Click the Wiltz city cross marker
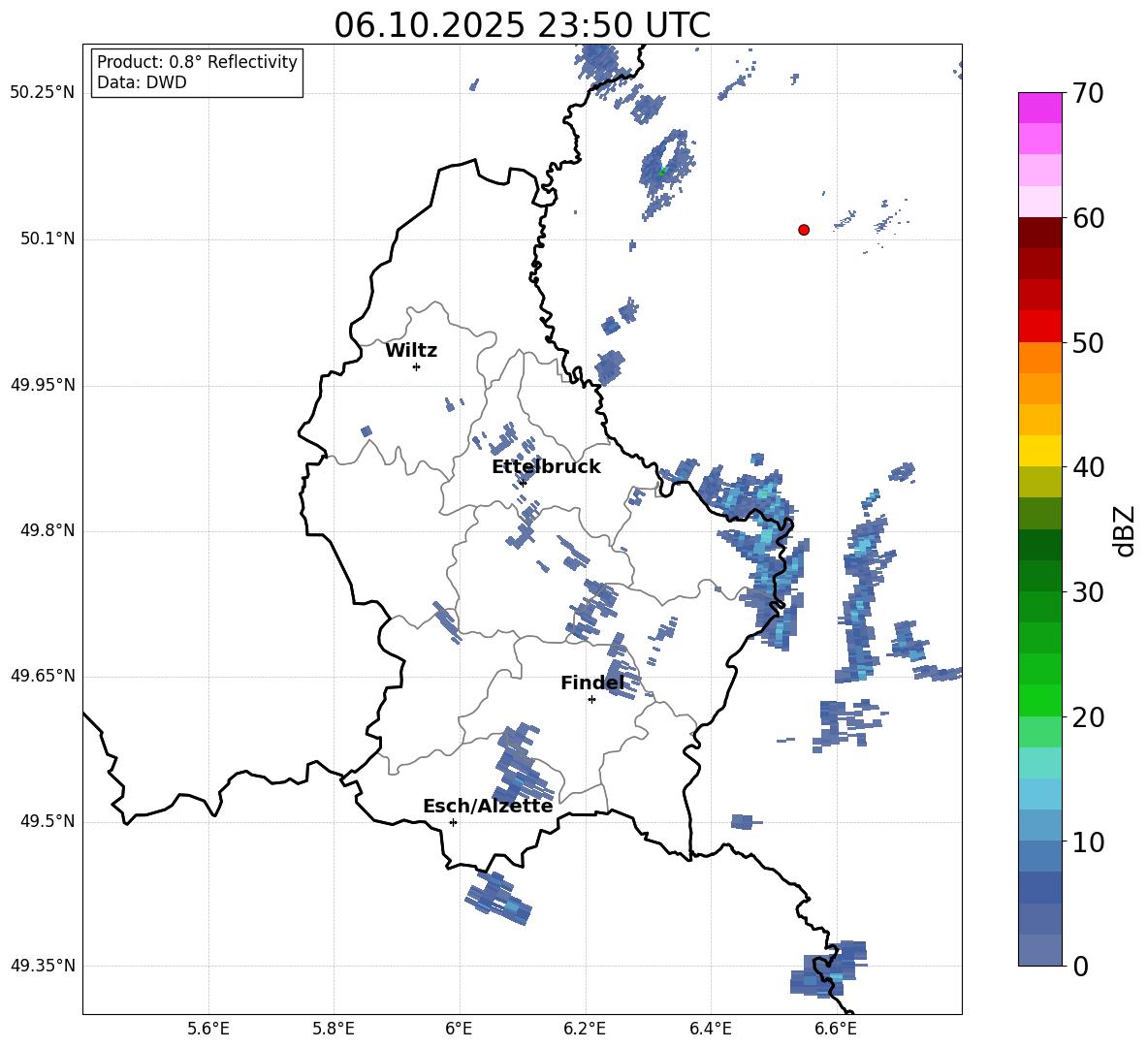This screenshot has height=1048, width=1148. (417, 366)
